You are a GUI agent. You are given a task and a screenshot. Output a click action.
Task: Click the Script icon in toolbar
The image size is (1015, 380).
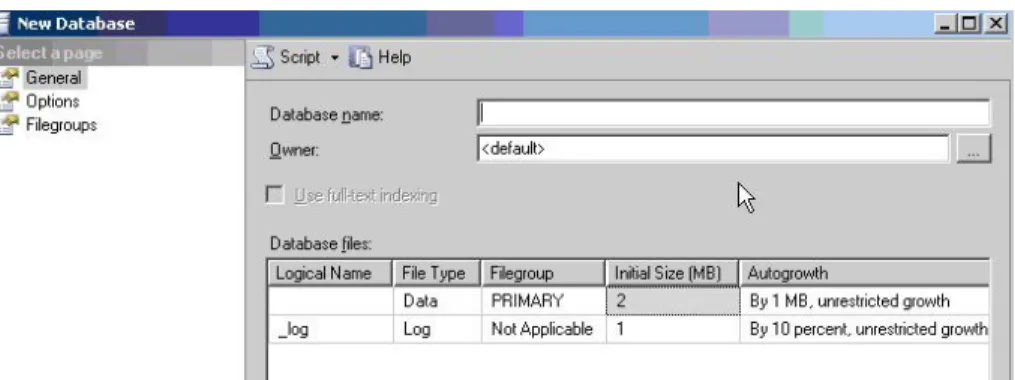click(262, 58)
